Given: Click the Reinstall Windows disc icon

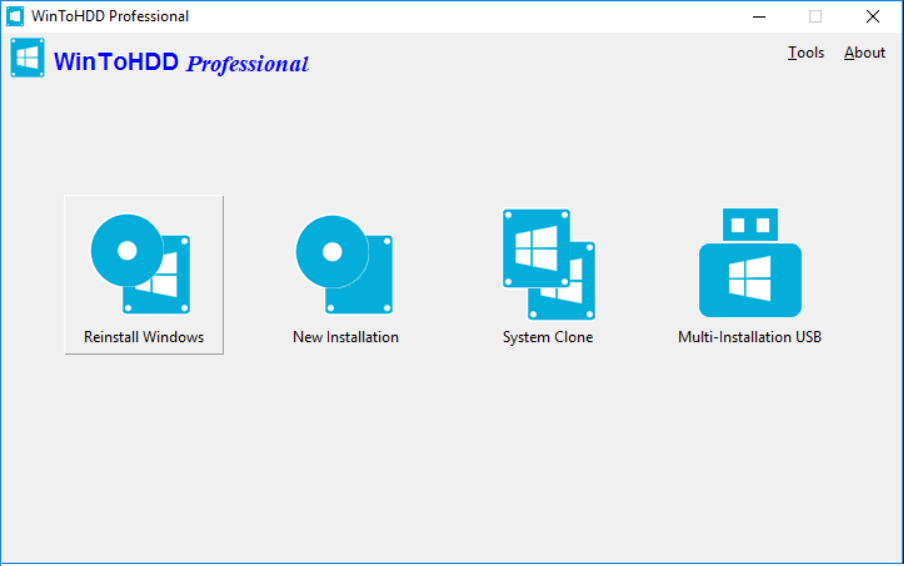Looking at the screenshot, I should coord(141,265).
